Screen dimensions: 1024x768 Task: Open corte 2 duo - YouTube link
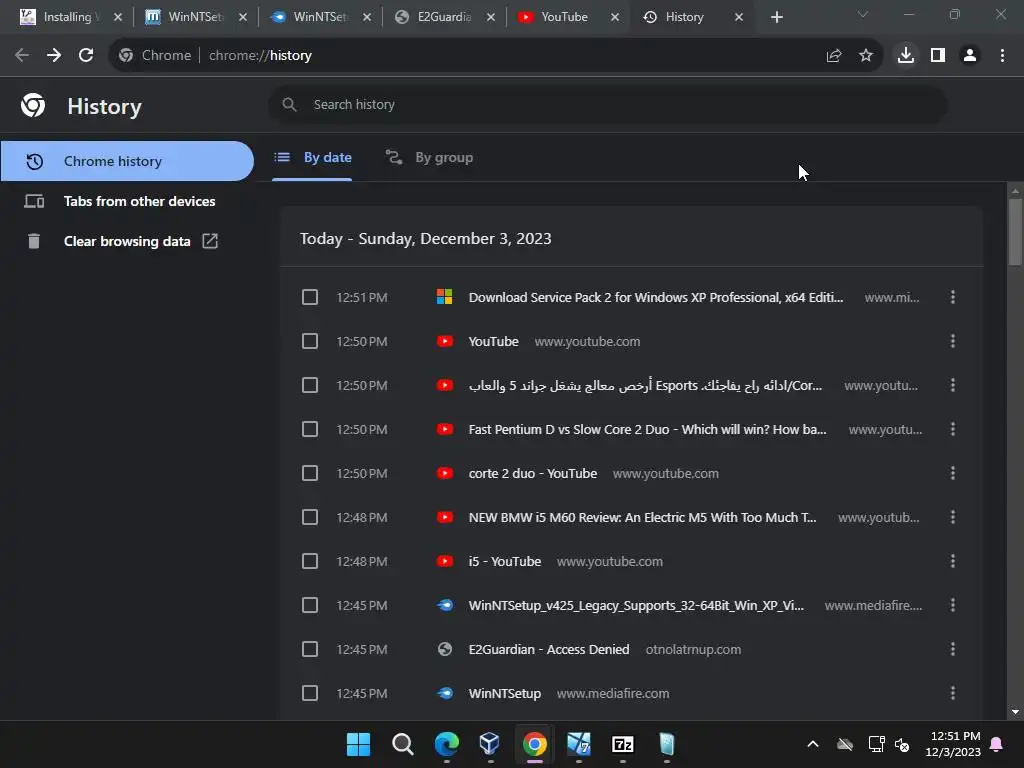(532, 473)
